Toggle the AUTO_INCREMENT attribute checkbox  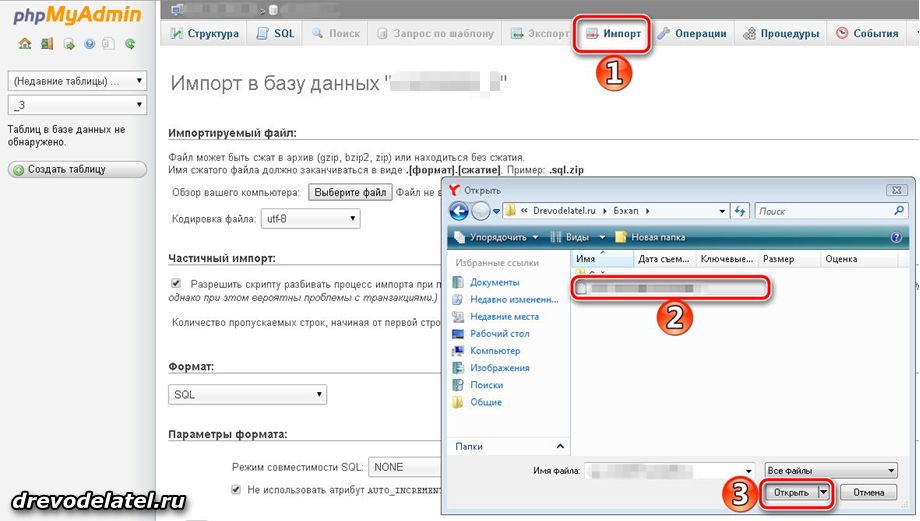[236, 490]
